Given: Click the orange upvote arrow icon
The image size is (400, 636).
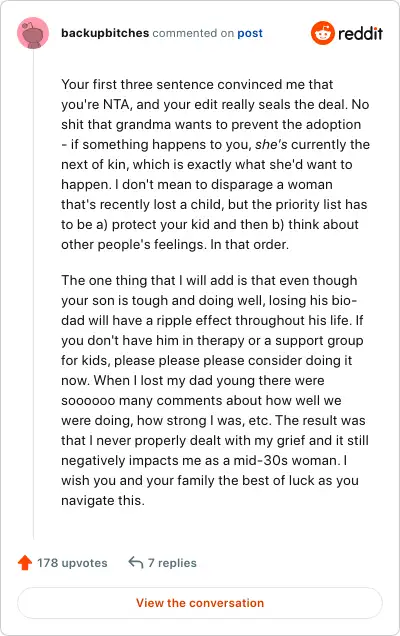Looking at the screenshot, I should [x=25, y=563].
